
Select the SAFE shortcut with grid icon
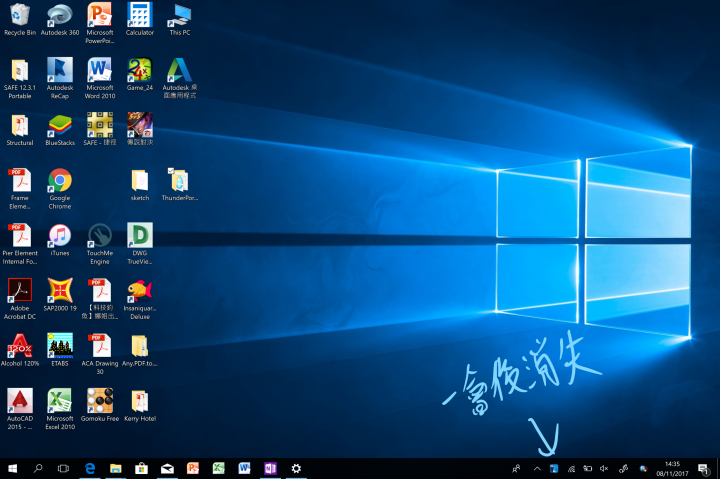point(100,130)
